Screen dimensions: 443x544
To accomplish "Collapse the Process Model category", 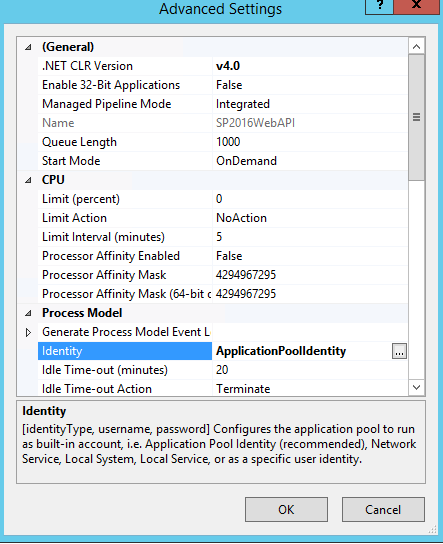I will coord(28,313).
